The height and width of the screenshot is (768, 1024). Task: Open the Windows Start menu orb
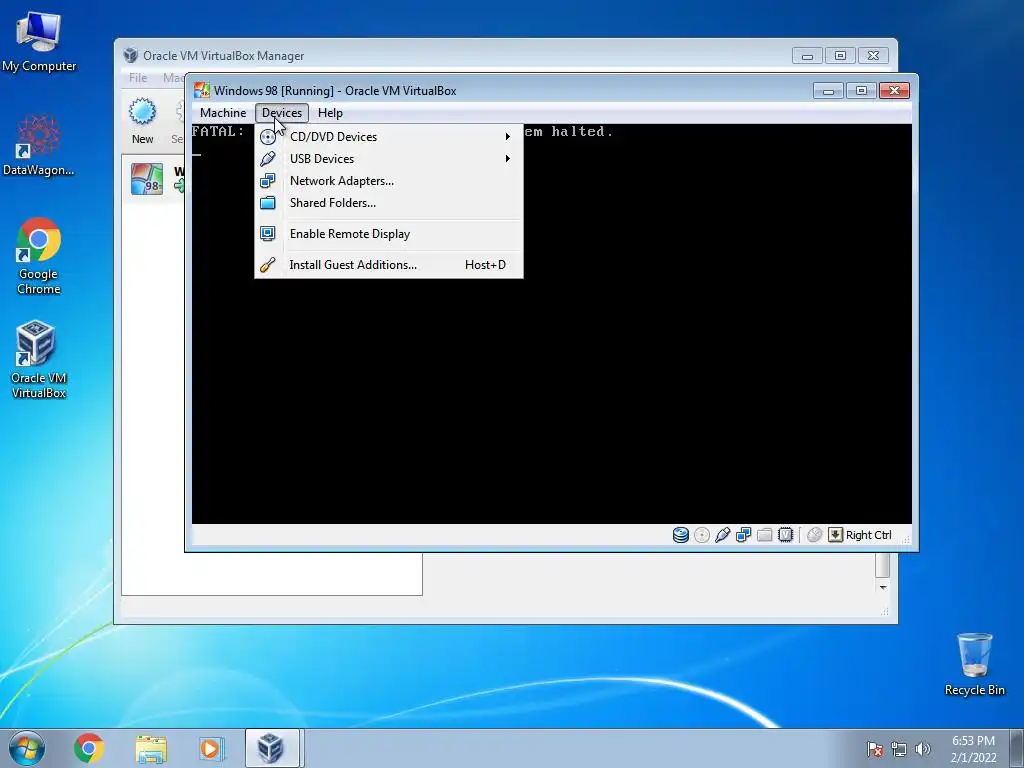click(27, 748)
